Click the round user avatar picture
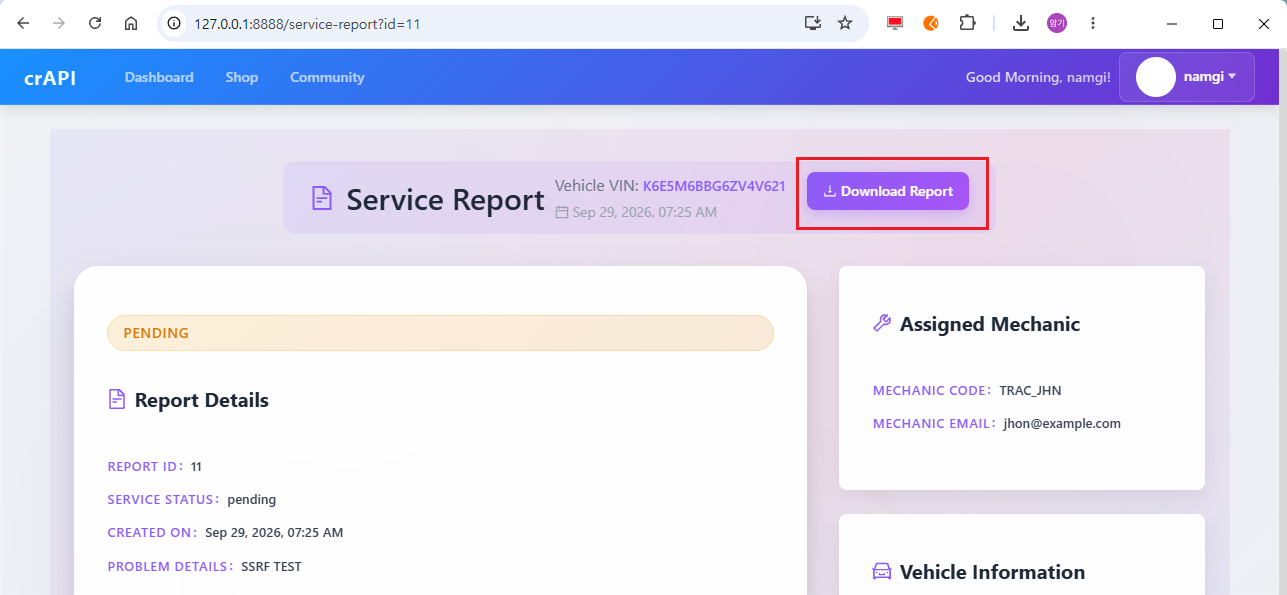The image size is (1287, 595). click(x=1156, y=77)
